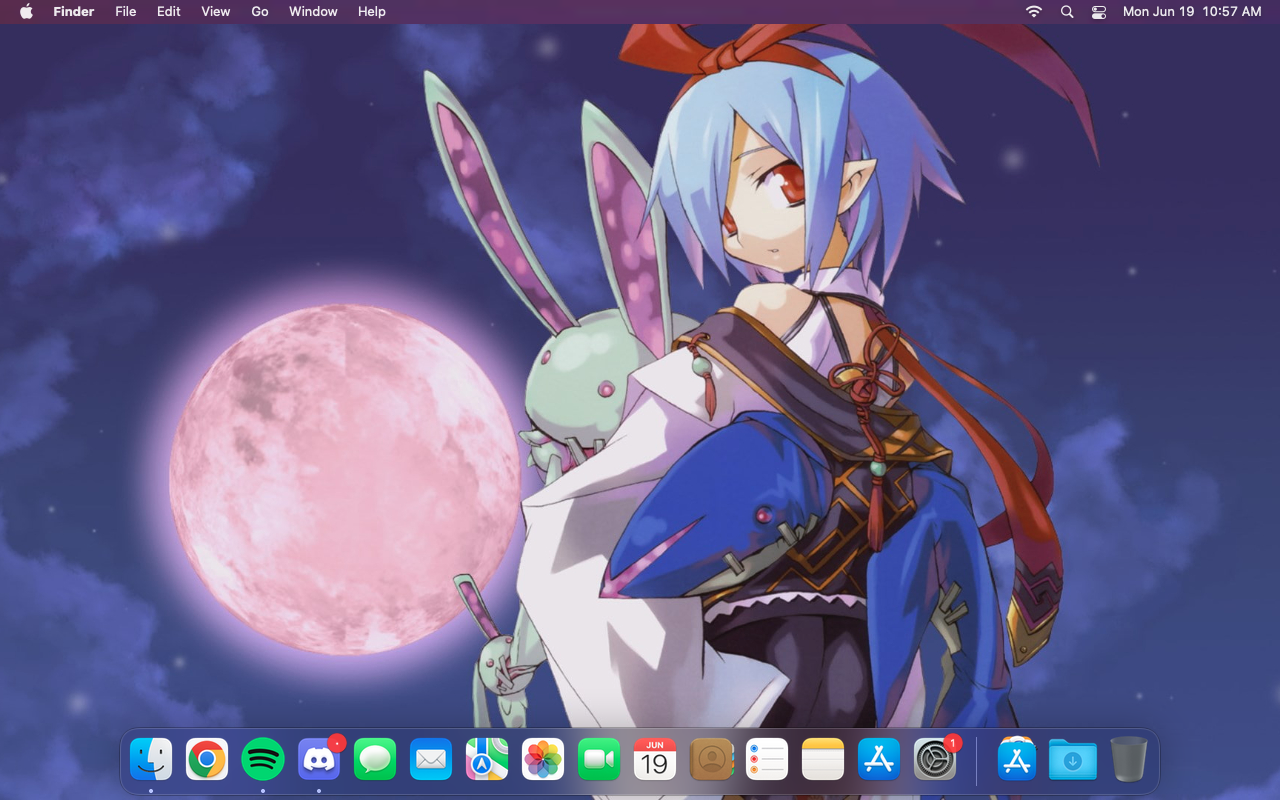Viewport: 1280px width, 800px height.
Task: Open App Store next to Notes
Action: (879, 760)
